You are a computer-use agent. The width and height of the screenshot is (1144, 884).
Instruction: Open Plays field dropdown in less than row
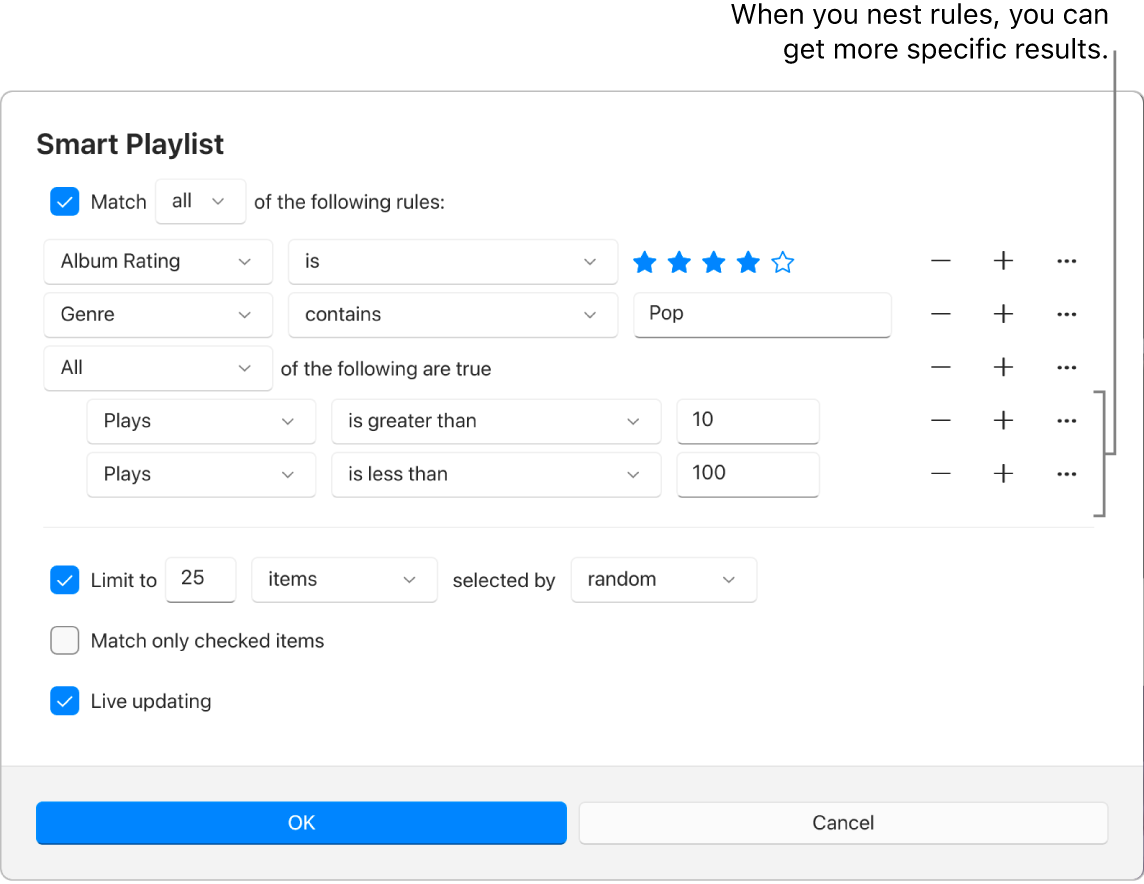[x=201, y=474]
